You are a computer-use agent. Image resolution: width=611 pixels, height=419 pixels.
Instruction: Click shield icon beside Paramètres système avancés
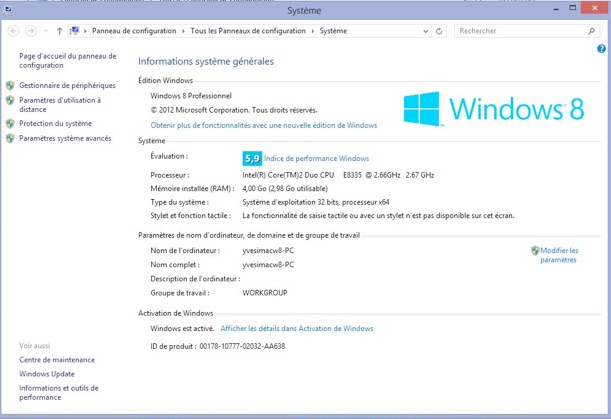pos(10,138)
